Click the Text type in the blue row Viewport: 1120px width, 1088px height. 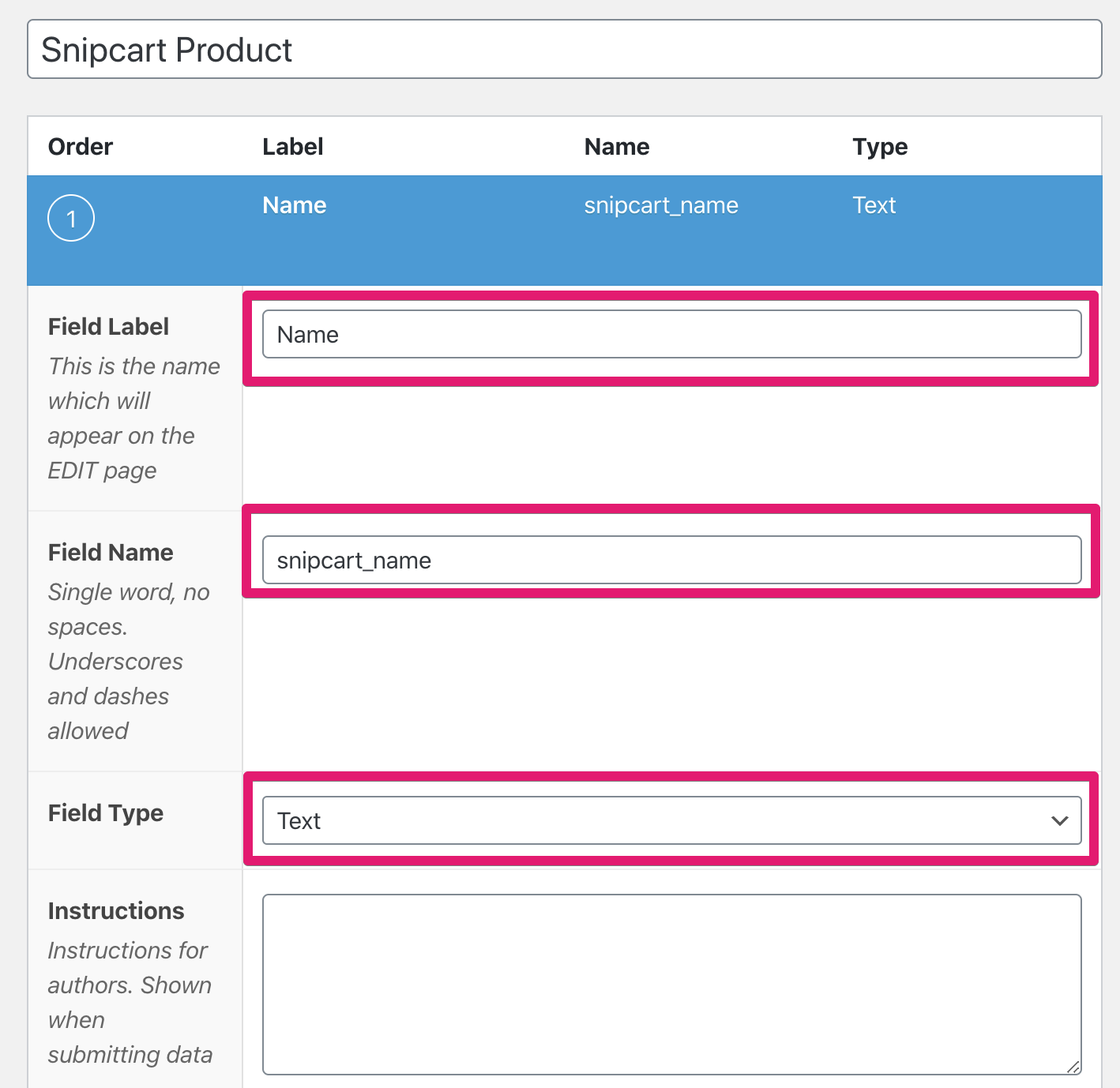coord(874,205)
